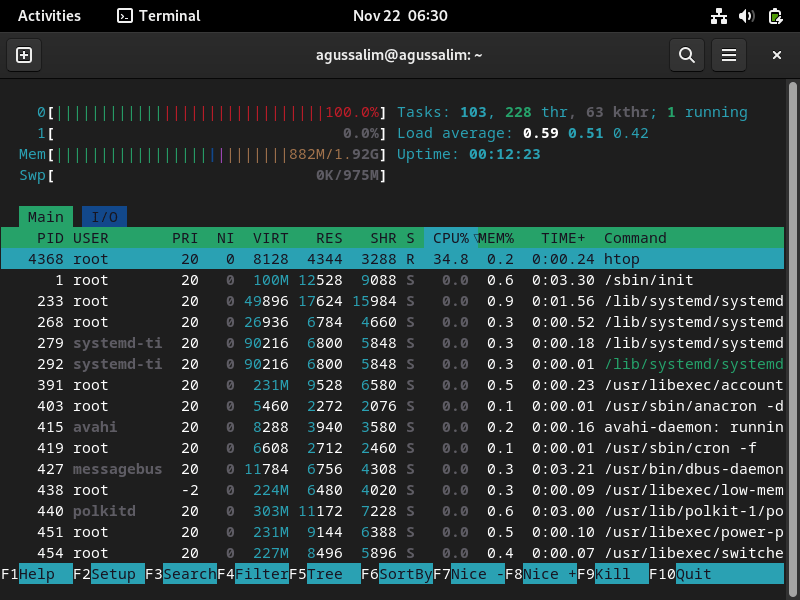The width and height of the screenshot is (800, 600).
Task: Select the /usr/libexec/power-p process row
Action: point(392,532)
